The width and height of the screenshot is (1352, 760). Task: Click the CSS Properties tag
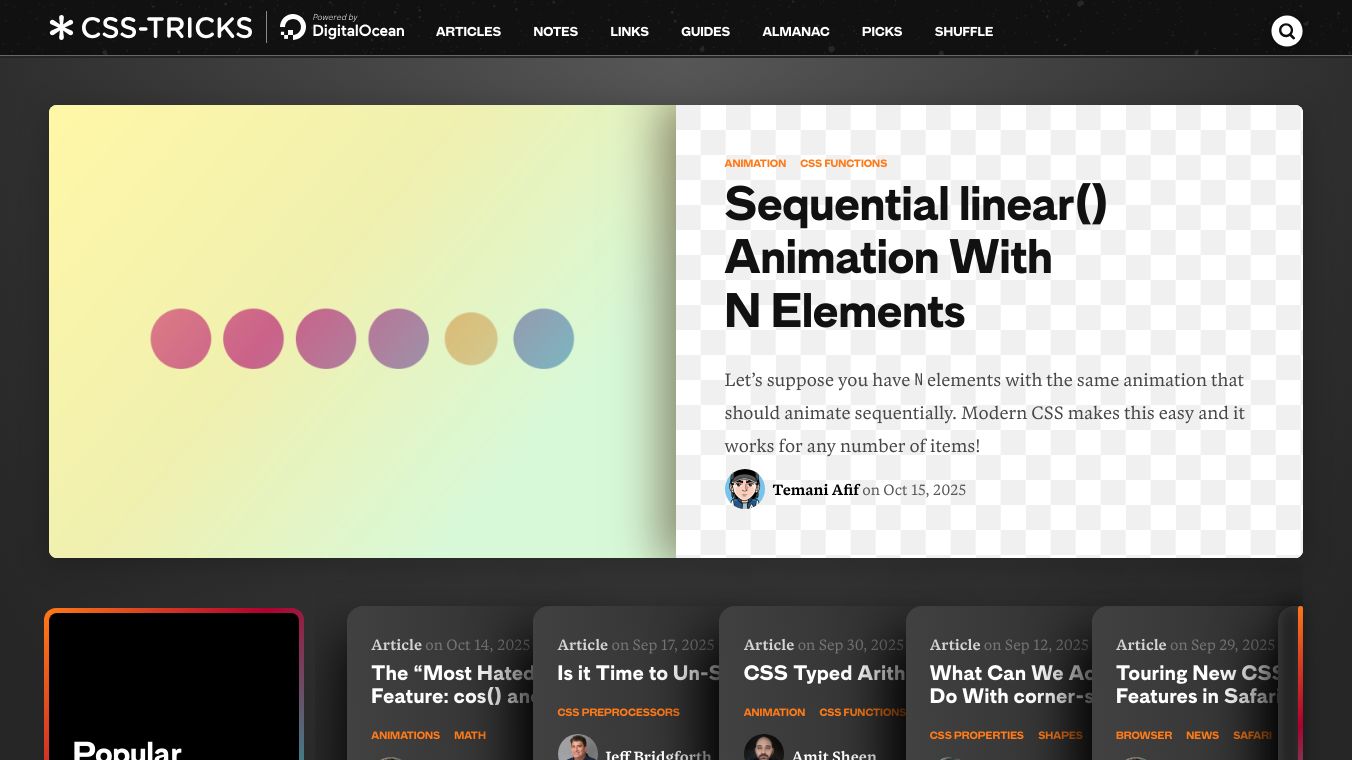coord(977,735)
